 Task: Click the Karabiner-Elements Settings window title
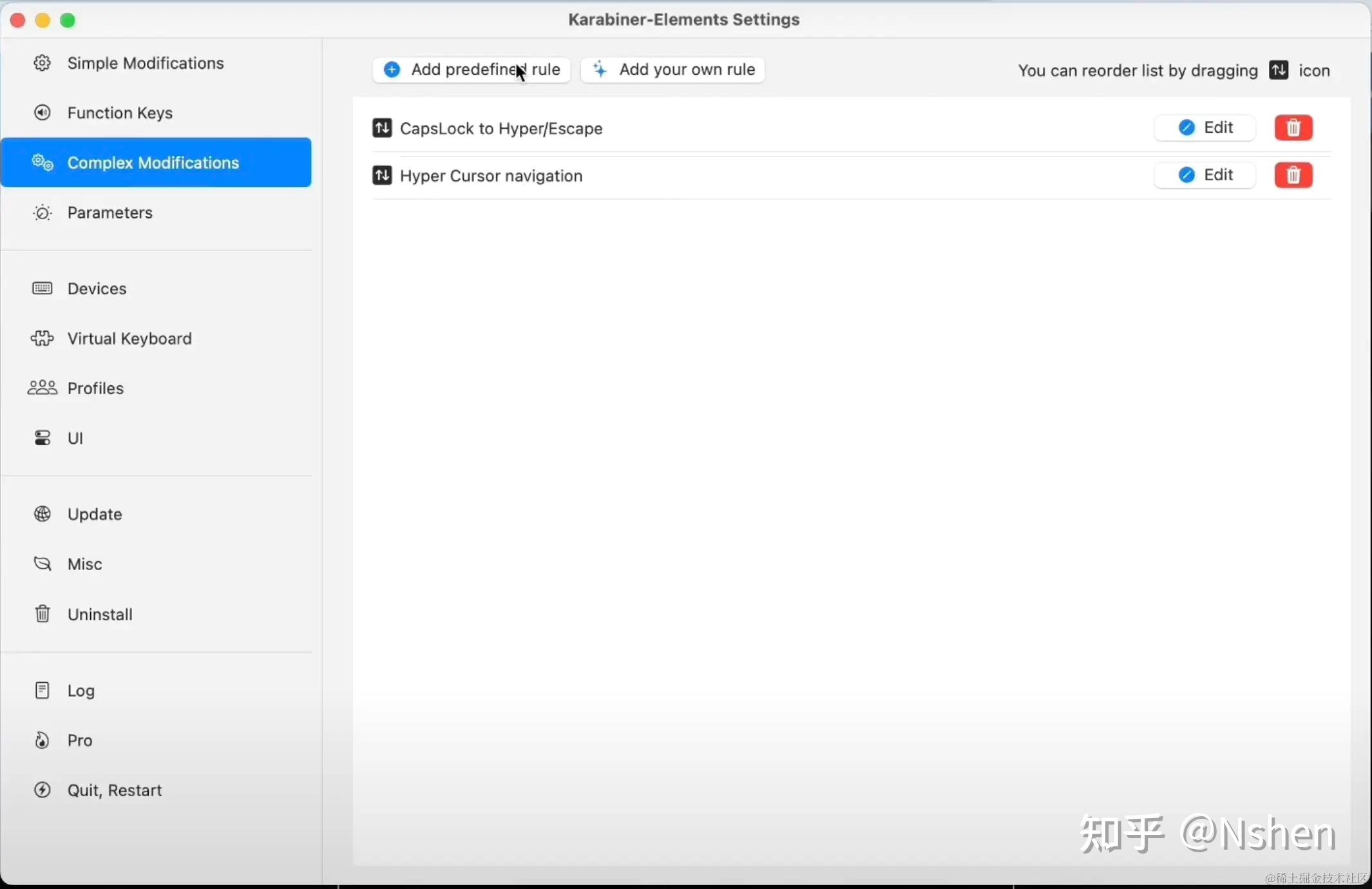click(684, 19)
